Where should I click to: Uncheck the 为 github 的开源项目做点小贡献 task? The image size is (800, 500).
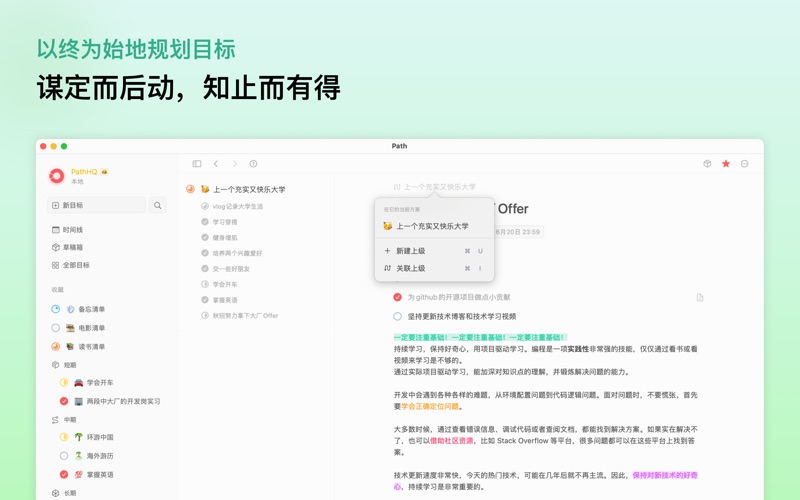(398, 297)
